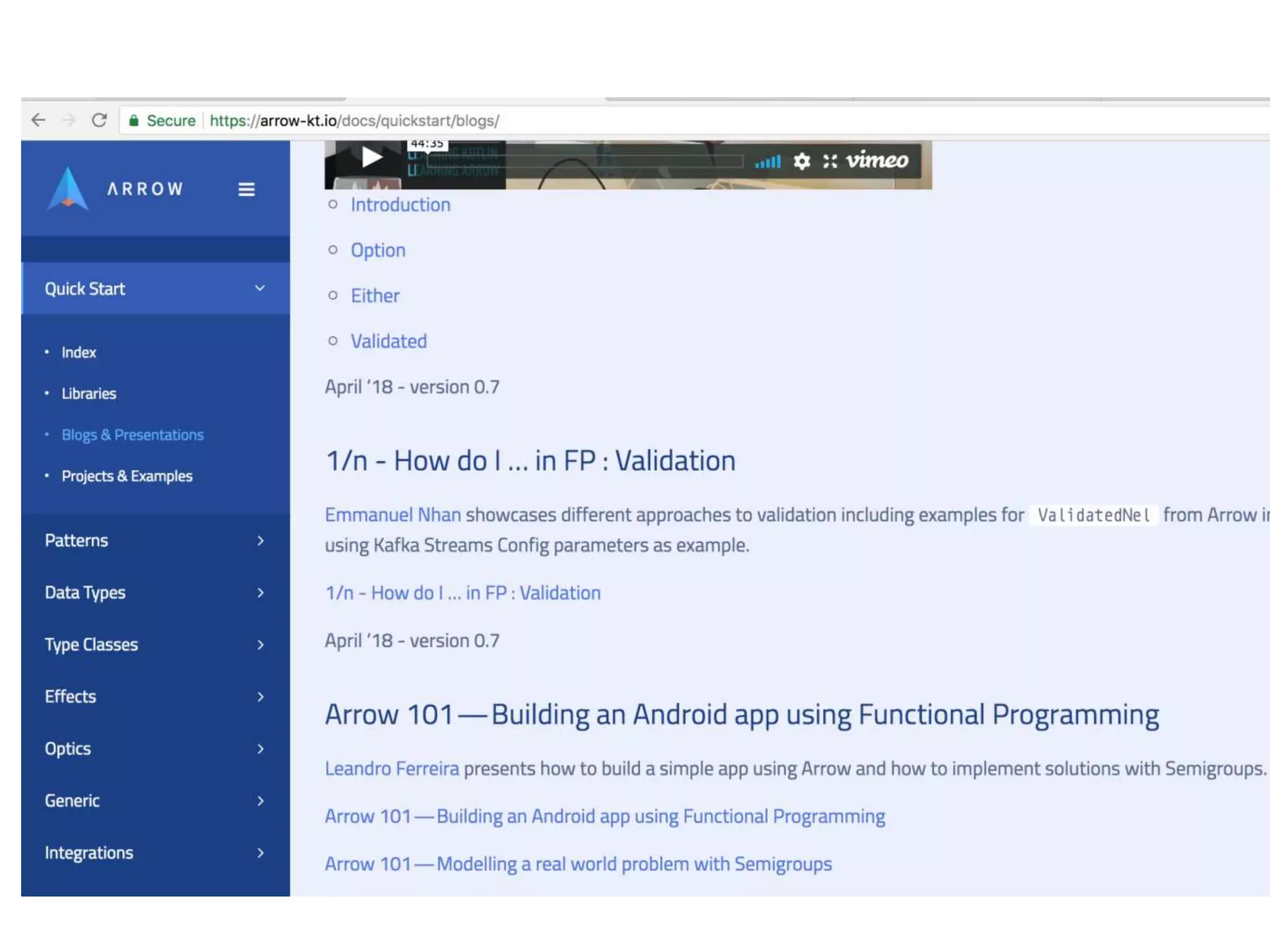Open Modelling with Semigroups article link
The width and height of the screenshot is (1270, 952).
[x=578, y=864]
